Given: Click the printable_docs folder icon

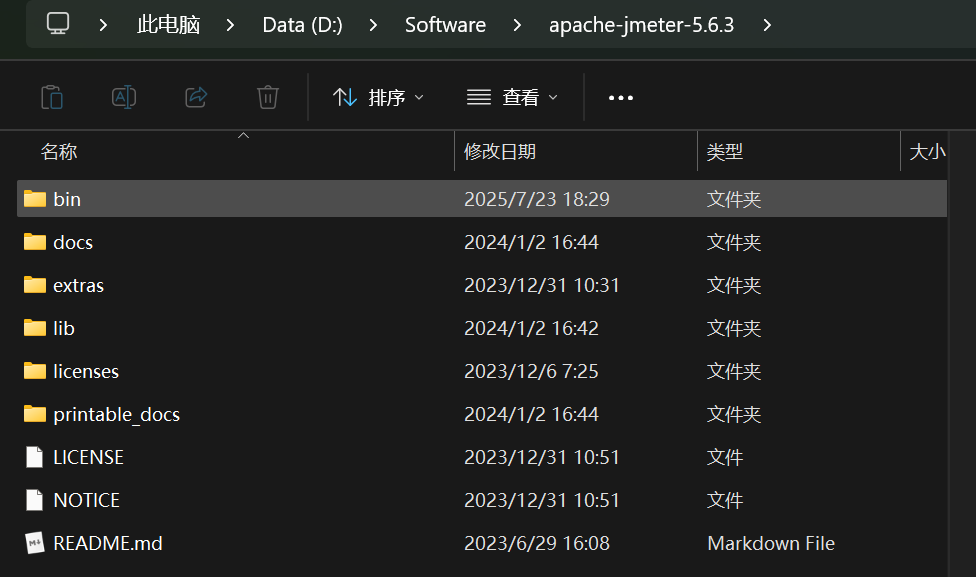Looking at the screenshot, I should pyautogui.click(x=35, y=413).
